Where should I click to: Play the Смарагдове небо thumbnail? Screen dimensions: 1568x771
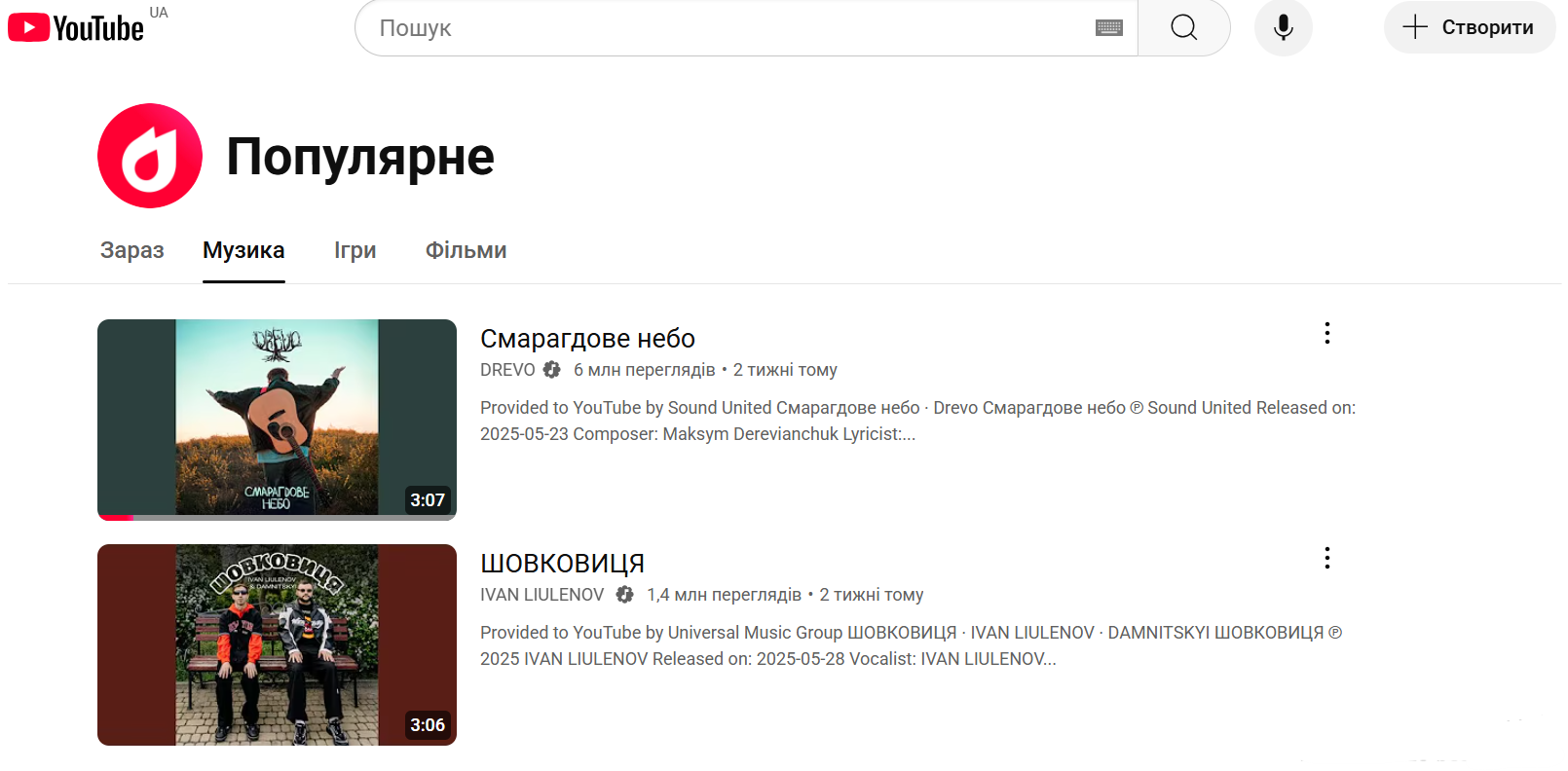pyautogui.click(x=277, y=420)
